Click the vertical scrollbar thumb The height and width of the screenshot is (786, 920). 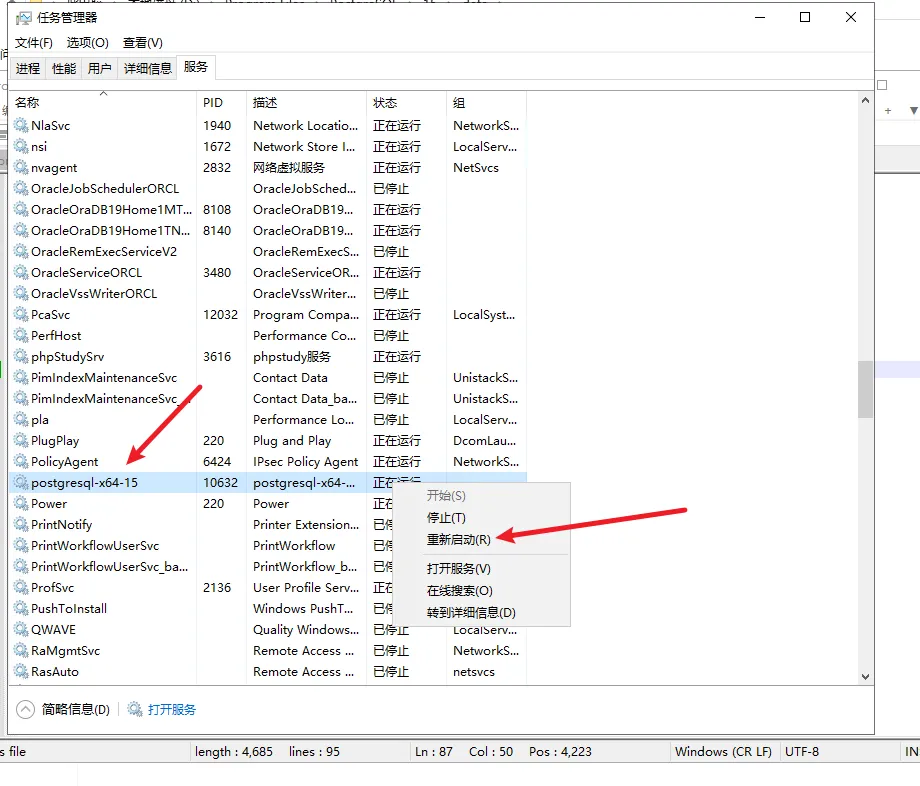coord(865,389)
